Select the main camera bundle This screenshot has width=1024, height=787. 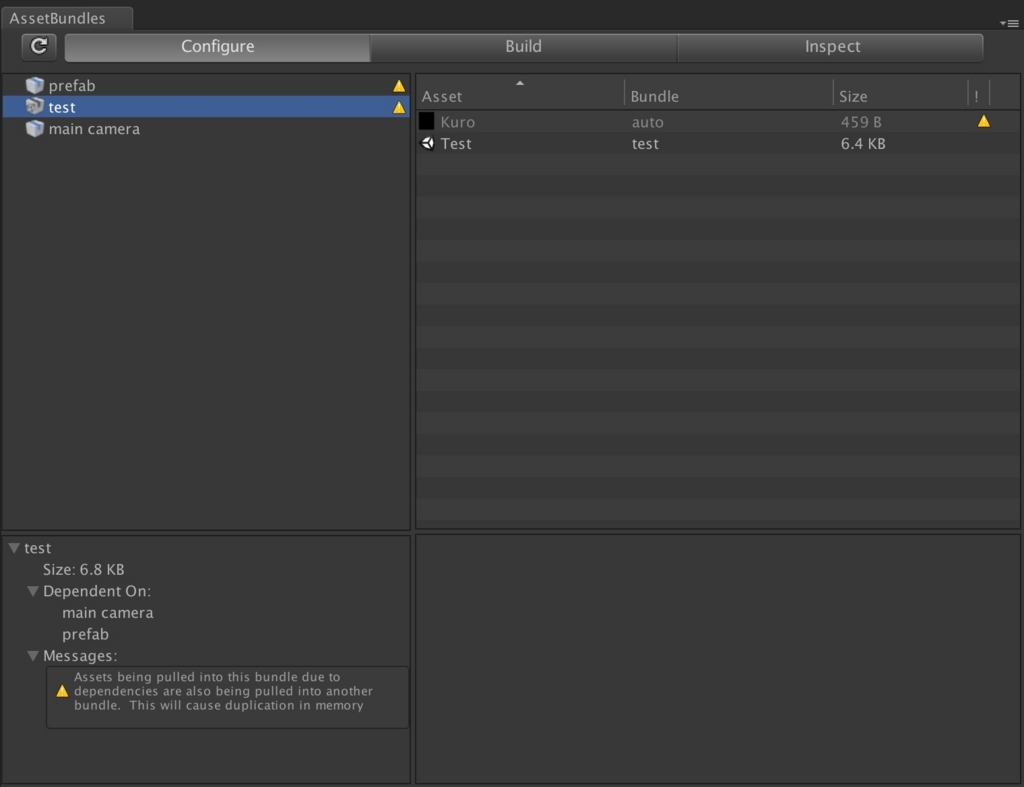coord(94,128)
